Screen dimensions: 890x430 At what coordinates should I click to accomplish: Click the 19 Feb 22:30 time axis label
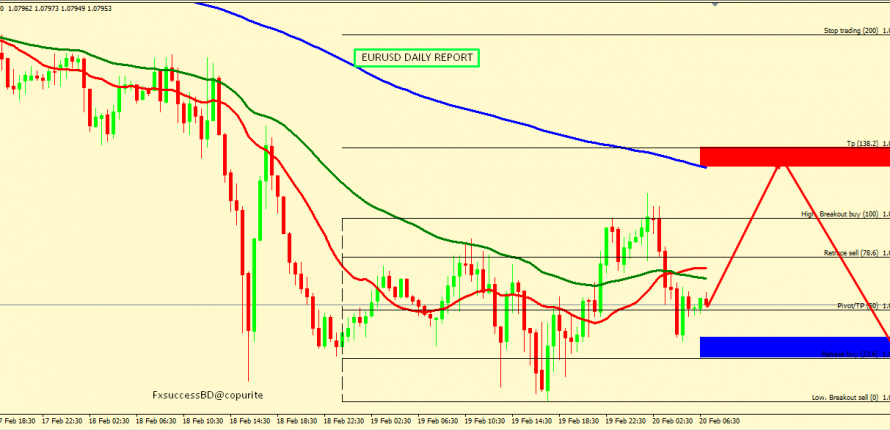click(623, 422)
